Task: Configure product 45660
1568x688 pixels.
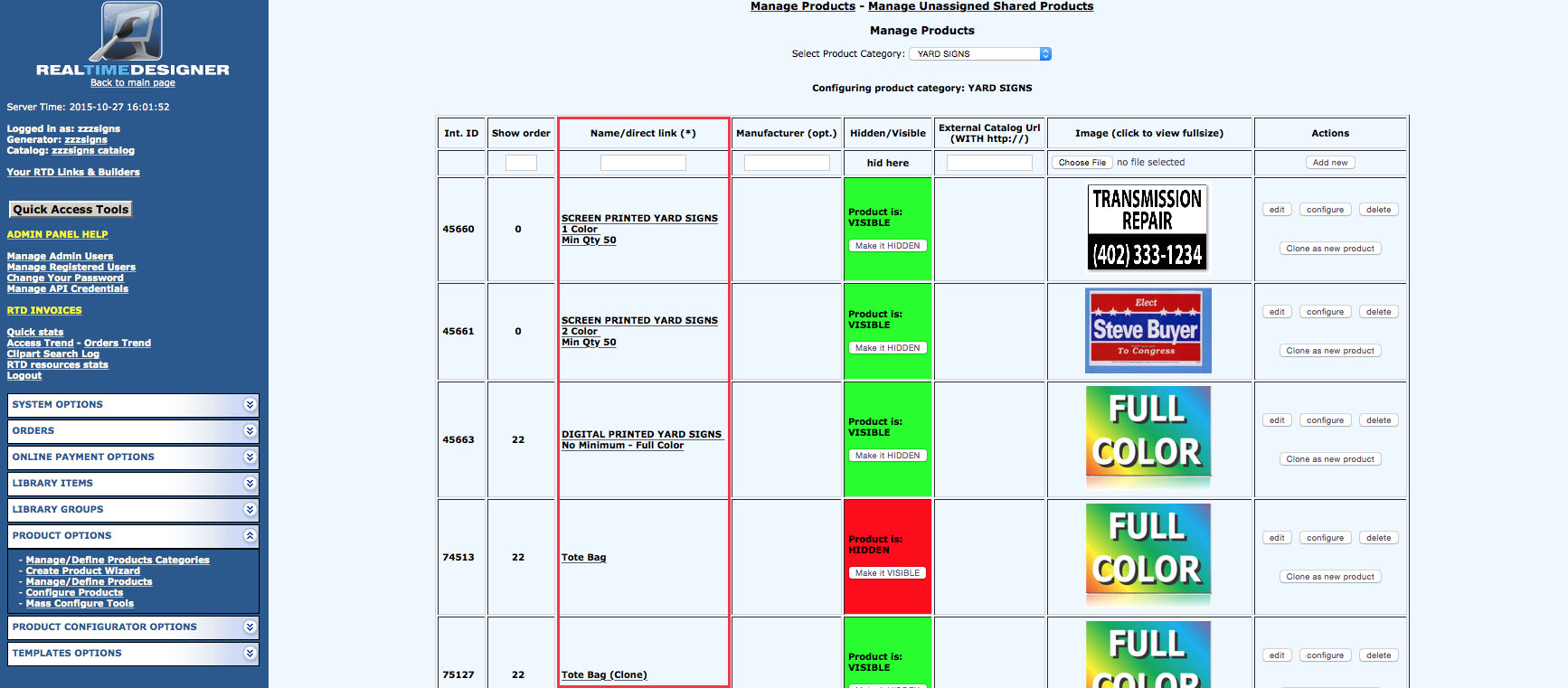Action: click(x=1325, y=210)
